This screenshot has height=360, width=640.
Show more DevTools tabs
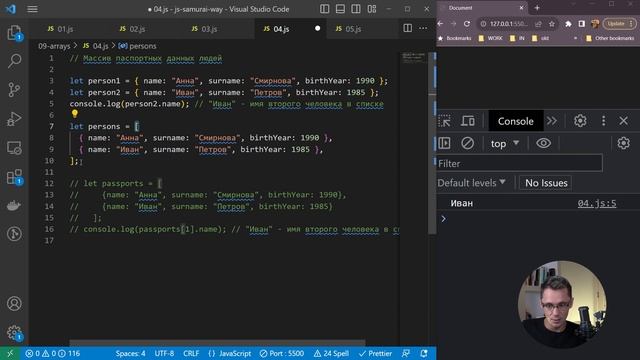(552, 121)
